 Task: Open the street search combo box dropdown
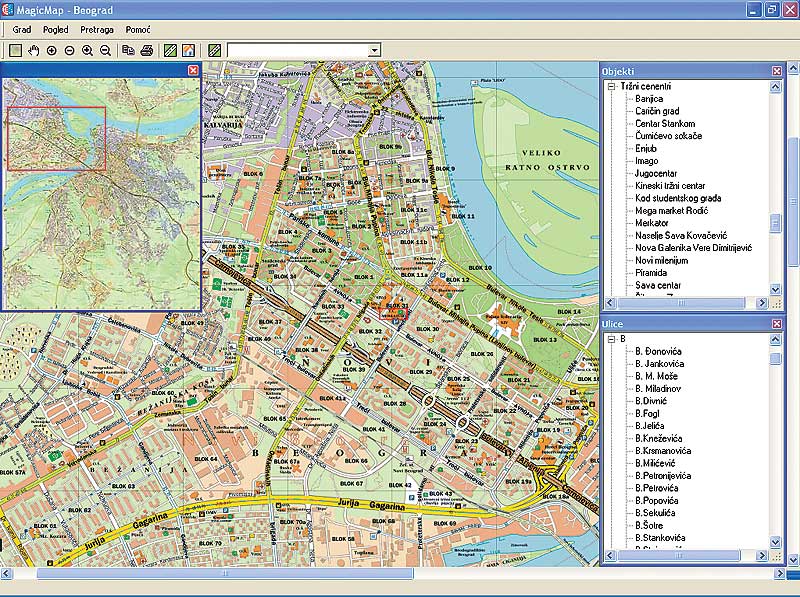tap(374, 50)
